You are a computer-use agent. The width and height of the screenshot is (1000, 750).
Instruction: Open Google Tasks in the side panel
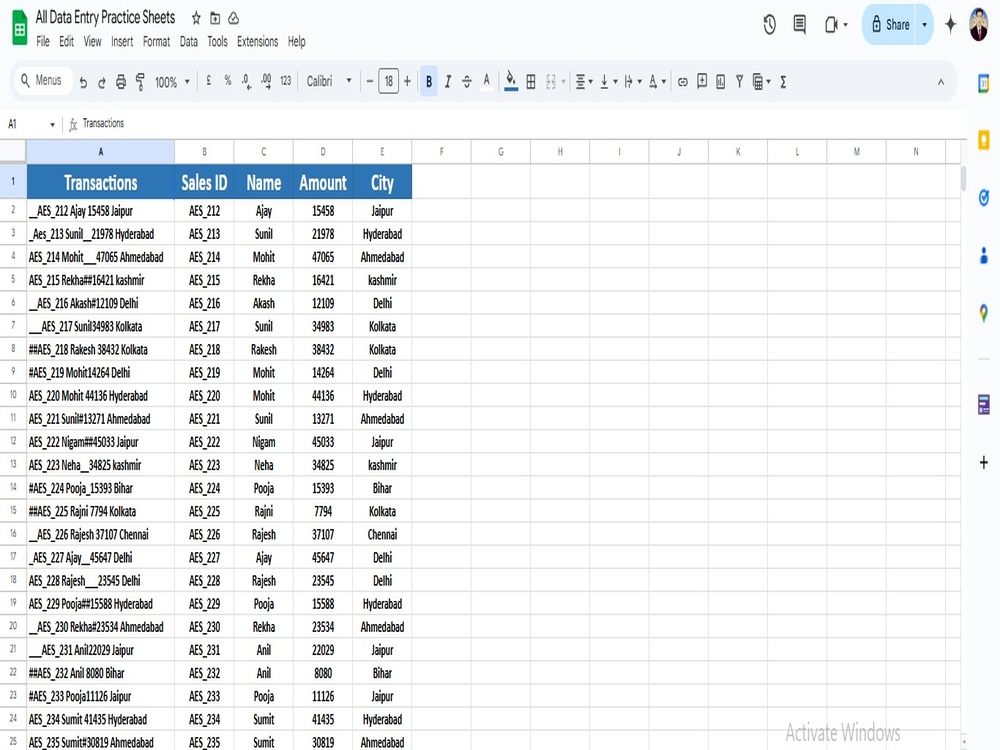pyautogui.click(x=983, y=198)
